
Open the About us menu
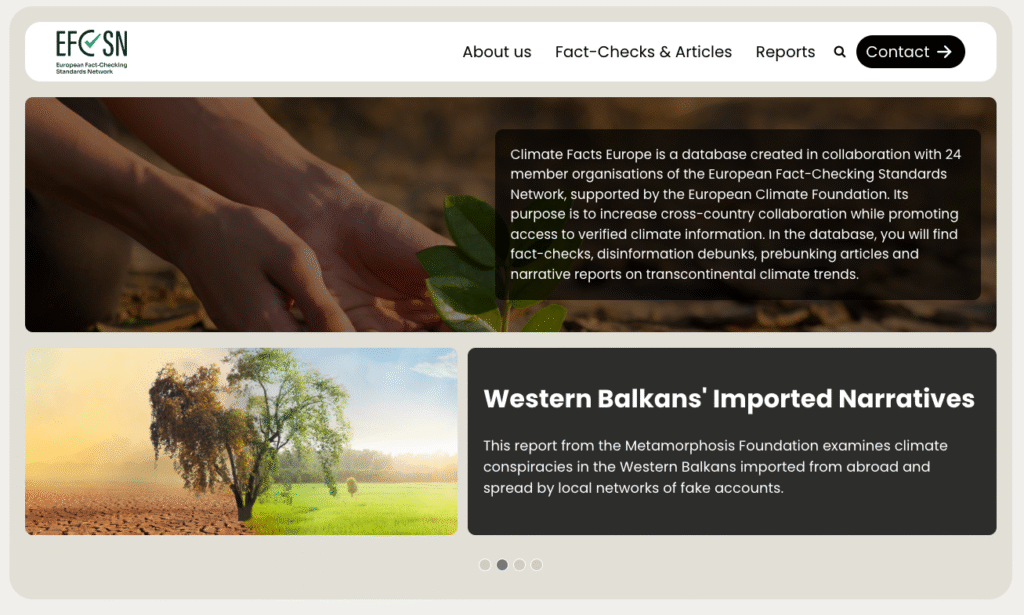pyautogui.click(x=497, y=52)
